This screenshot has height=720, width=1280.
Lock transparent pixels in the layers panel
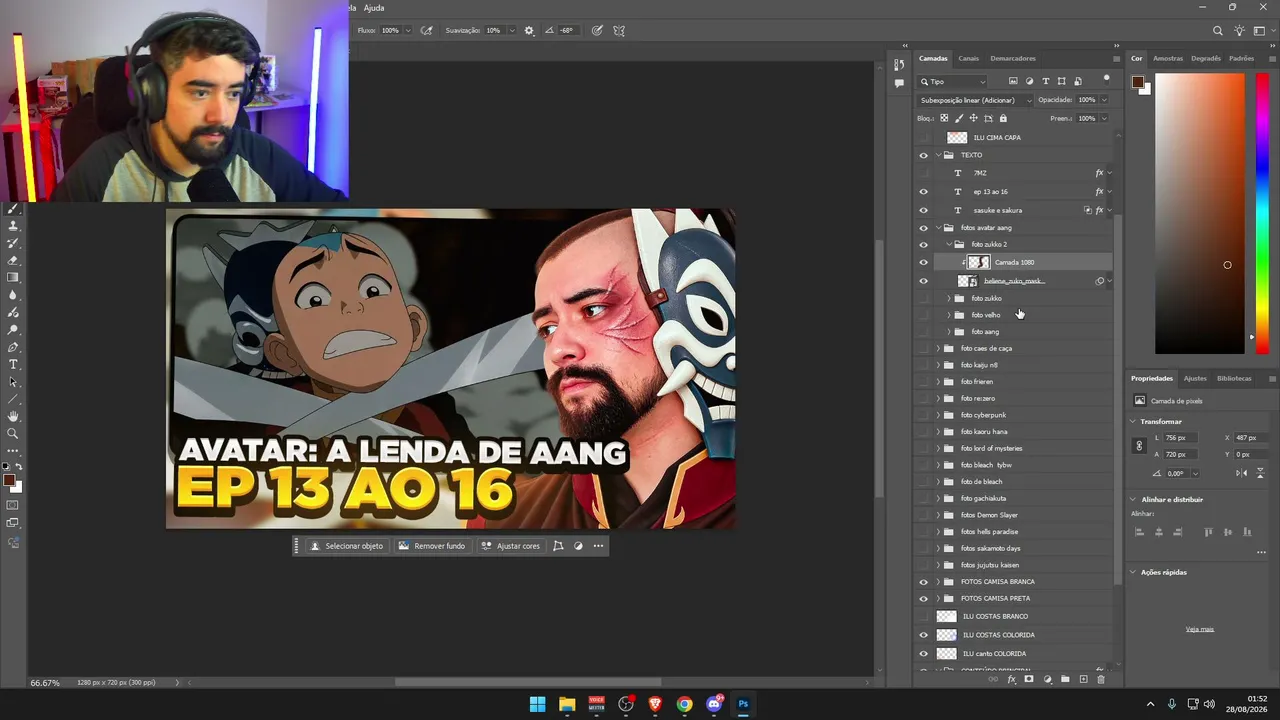(x=943, y=118)
